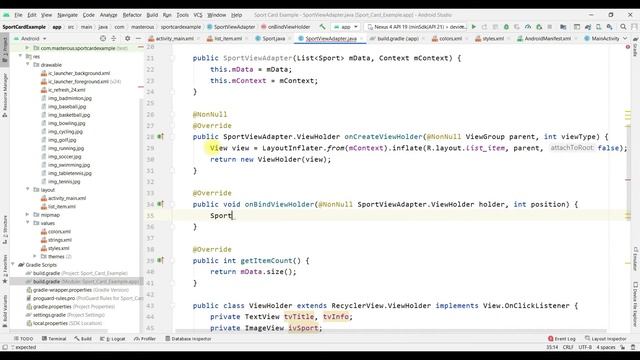Image resolution: width=640 pixels, height=360 pixels.
Task: Open the Logcat tool window
Action: click(113, 339)
